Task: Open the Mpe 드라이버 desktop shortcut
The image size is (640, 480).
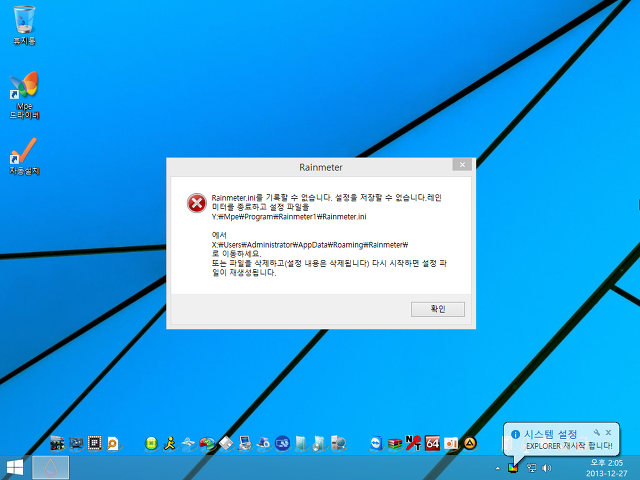Action: tap(24, 95)
